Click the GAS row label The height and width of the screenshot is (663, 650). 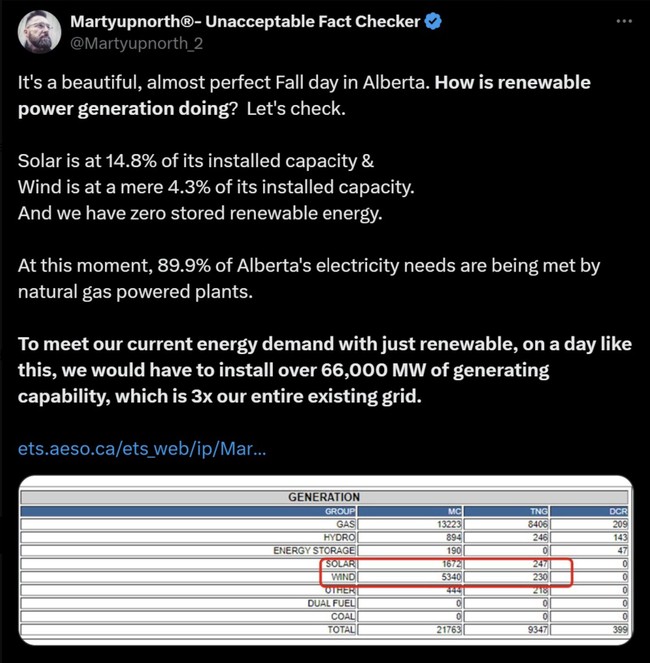pos(345,523)
